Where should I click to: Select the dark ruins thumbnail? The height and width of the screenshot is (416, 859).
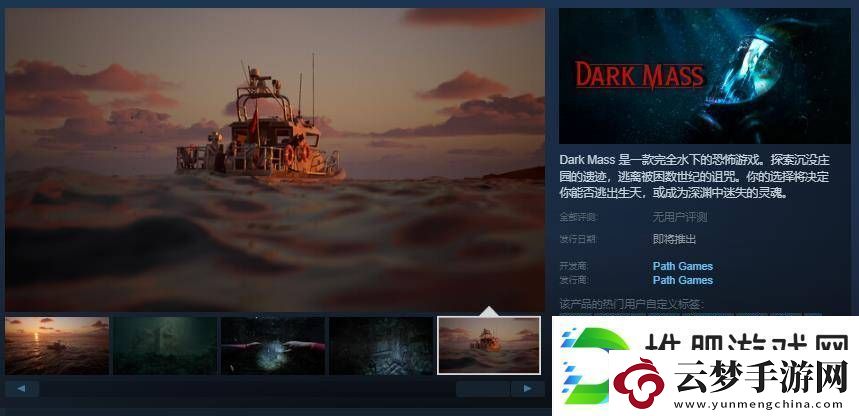pos(381,346)
